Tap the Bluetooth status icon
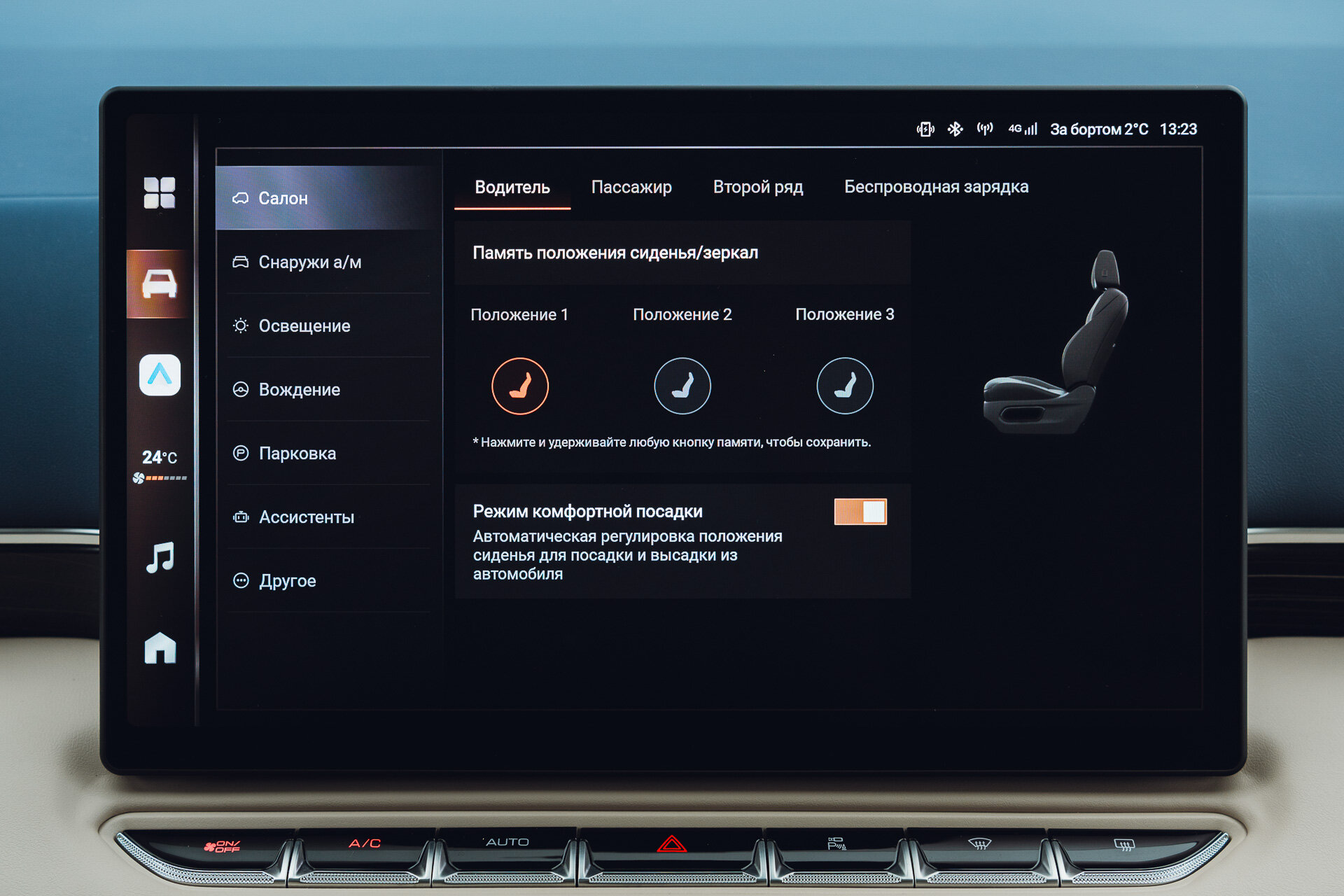This screenshot has height=896, width=1344. (x=955, y=129)
